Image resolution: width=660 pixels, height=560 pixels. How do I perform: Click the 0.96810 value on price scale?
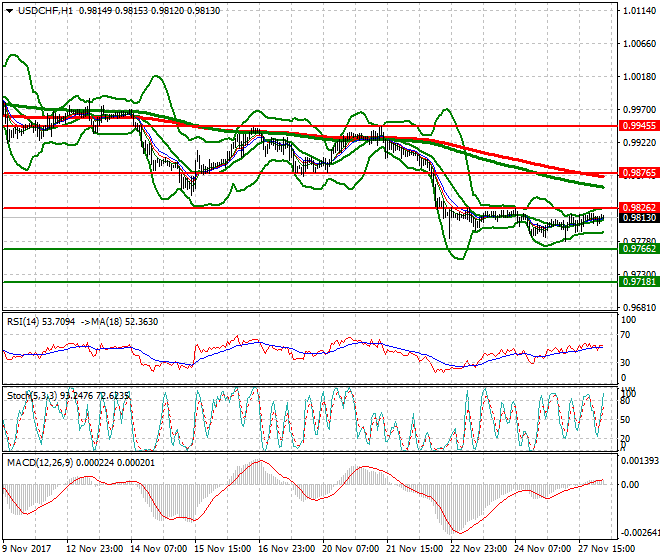[x=638, y=308]
